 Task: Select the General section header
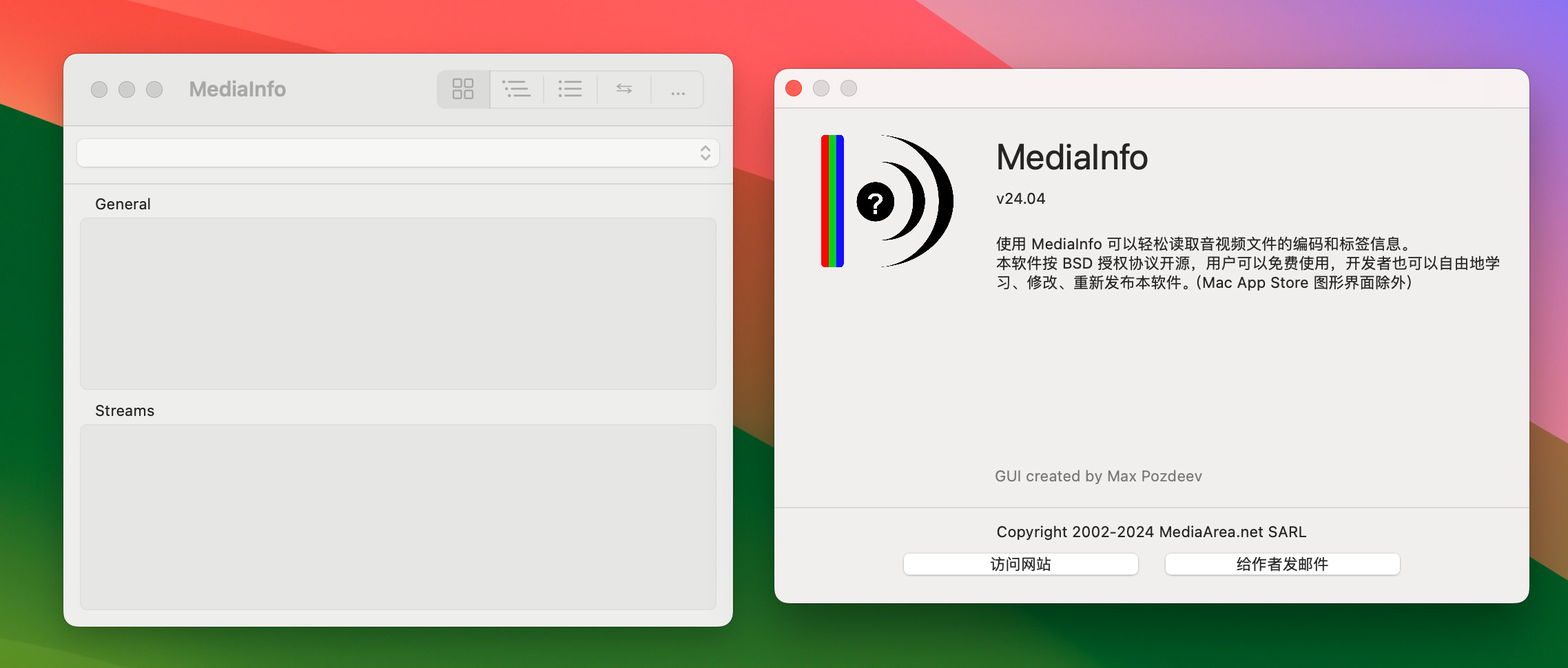[x=123, y=204]
